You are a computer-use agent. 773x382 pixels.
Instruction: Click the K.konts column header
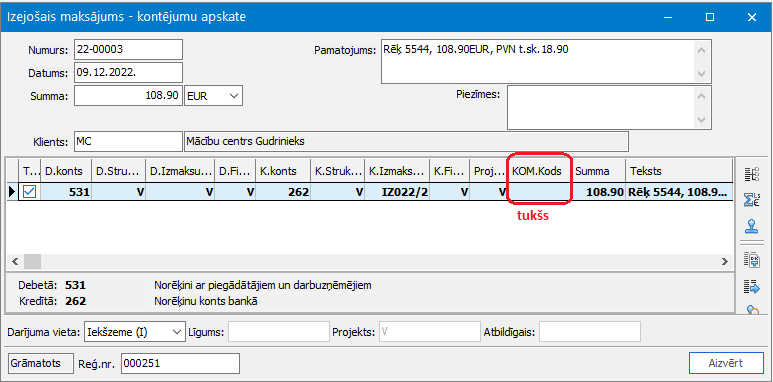point(282,171)
